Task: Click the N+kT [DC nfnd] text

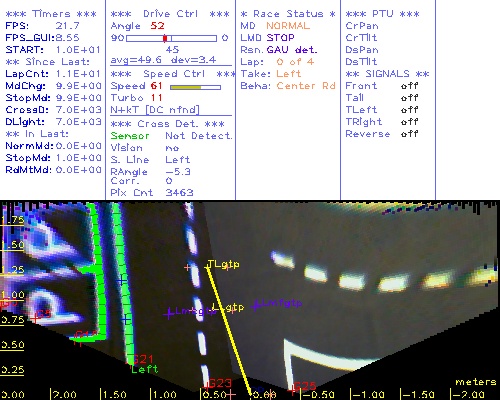Action: [x=155, y=110]
